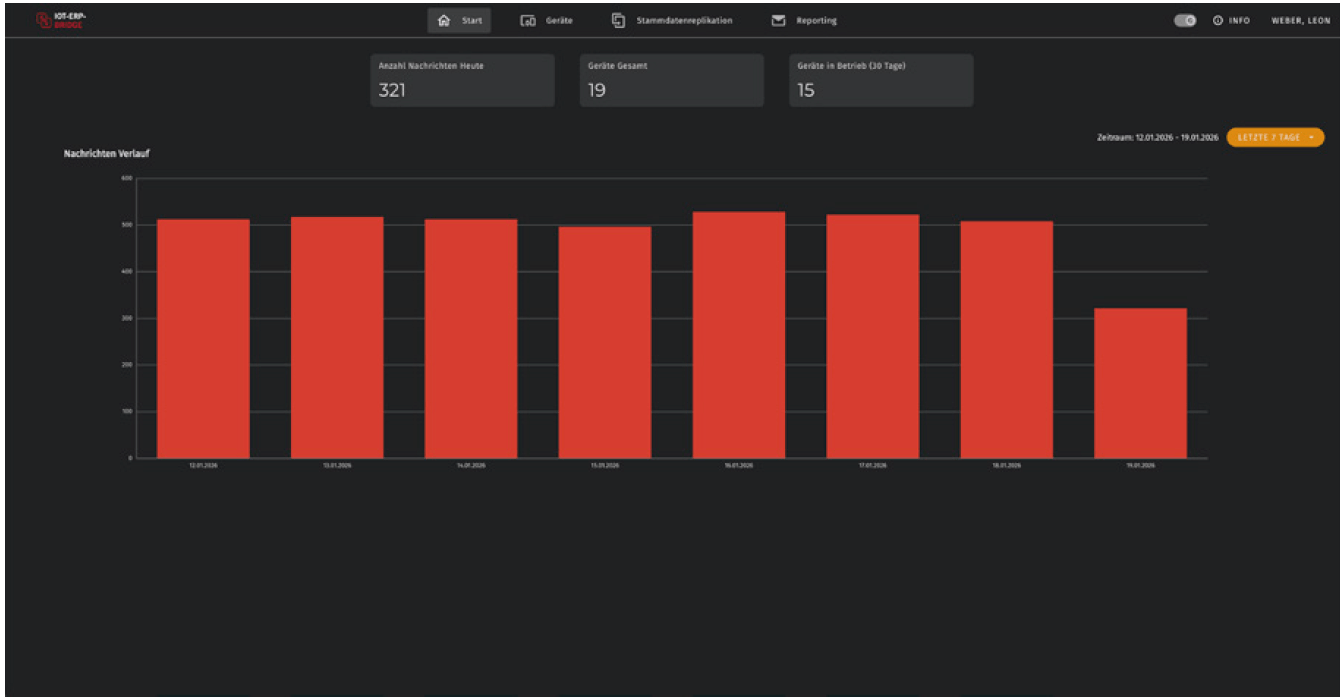
Task: Click the Anzahl Nachrichten Heute card
Action: point(462,81)
